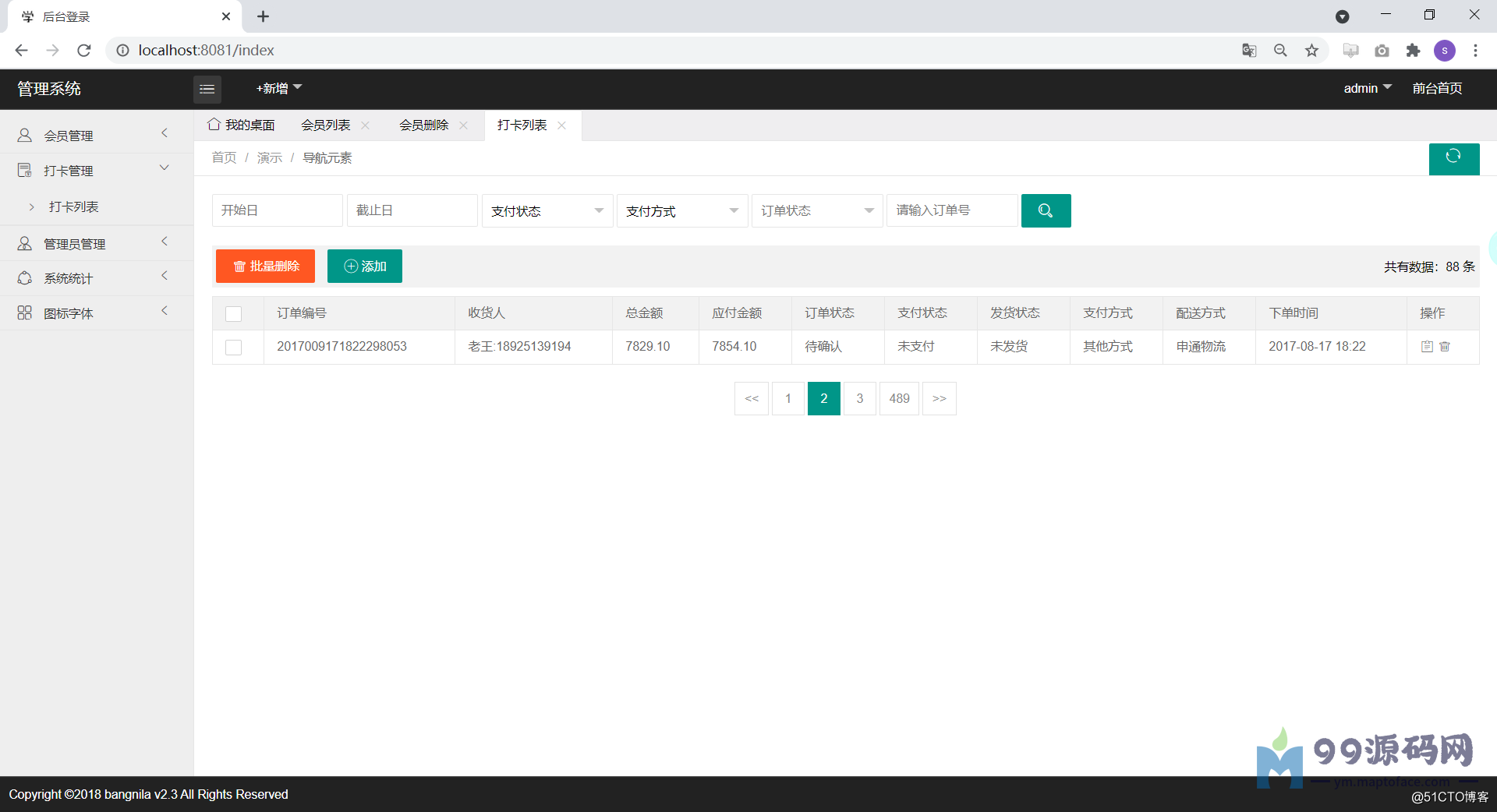Click the site information icon before the URL

click(122, 50)
